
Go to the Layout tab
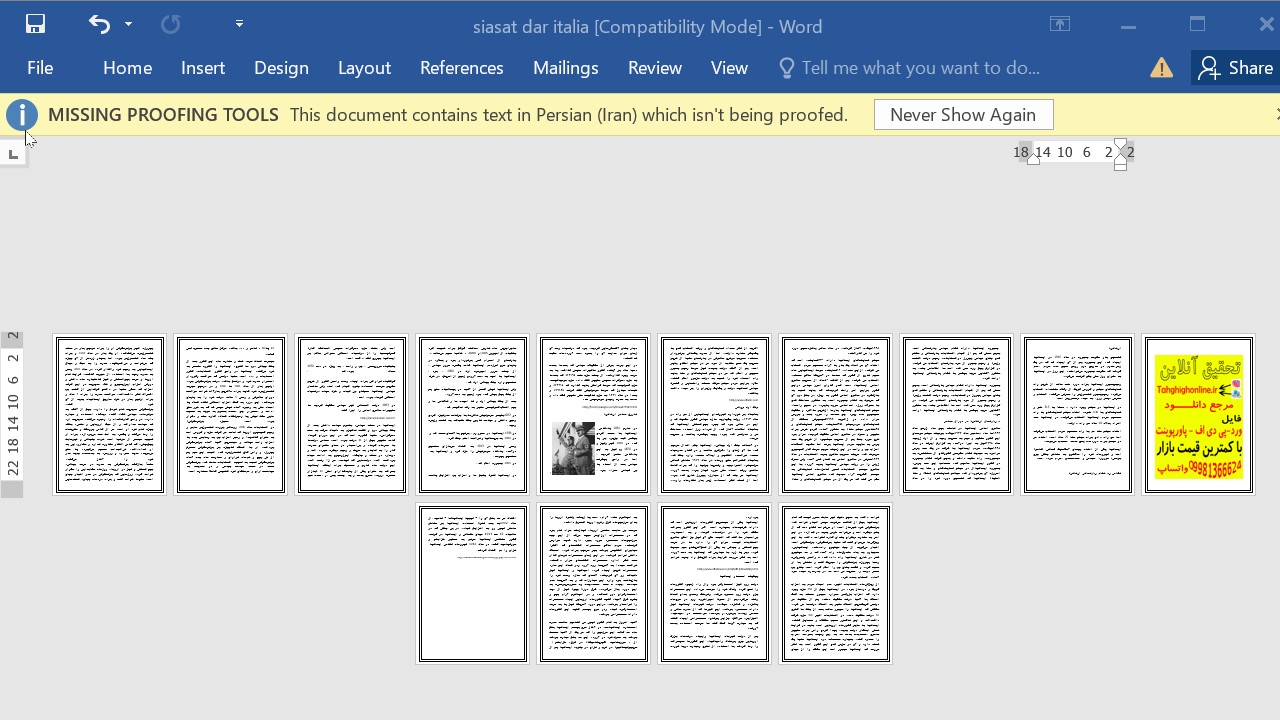tap(364, 68)
